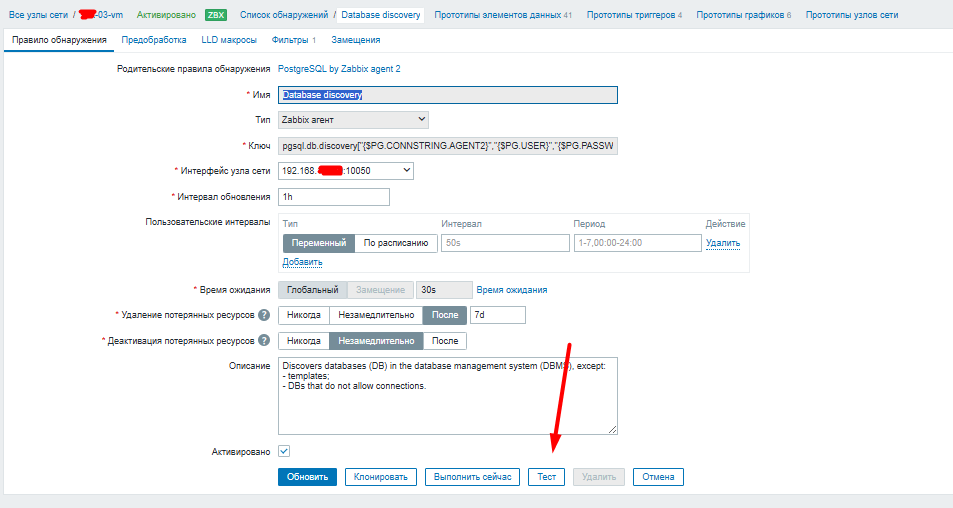Click Удалить link in custom intervals row
Screen dimensions: 953x508
coord(723,243)
